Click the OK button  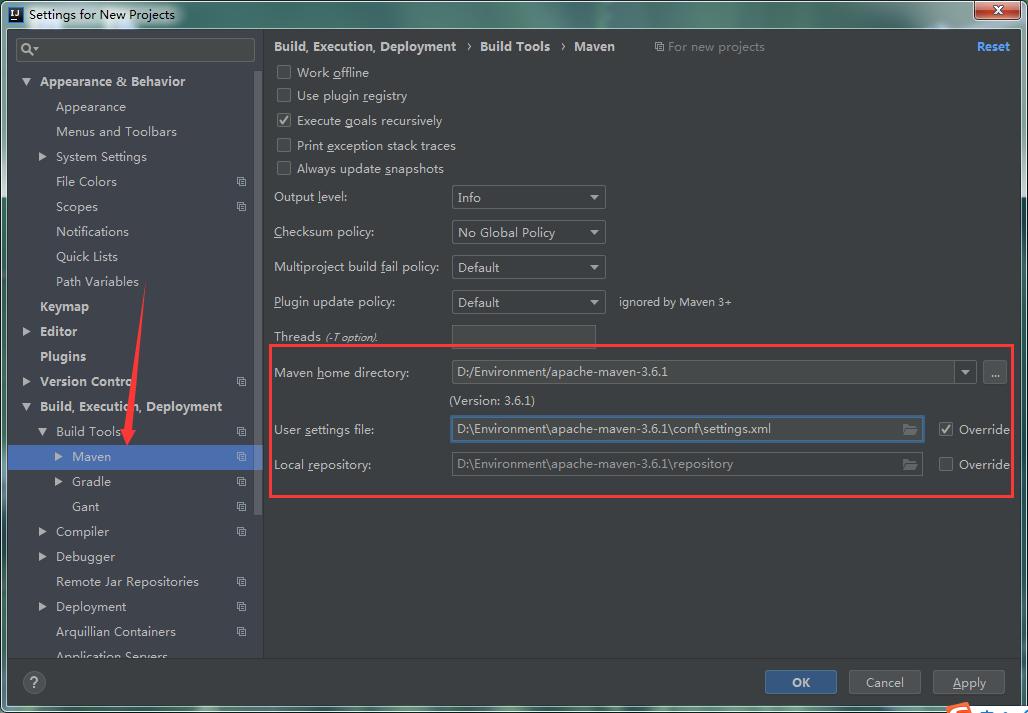(x=801, y=682)
